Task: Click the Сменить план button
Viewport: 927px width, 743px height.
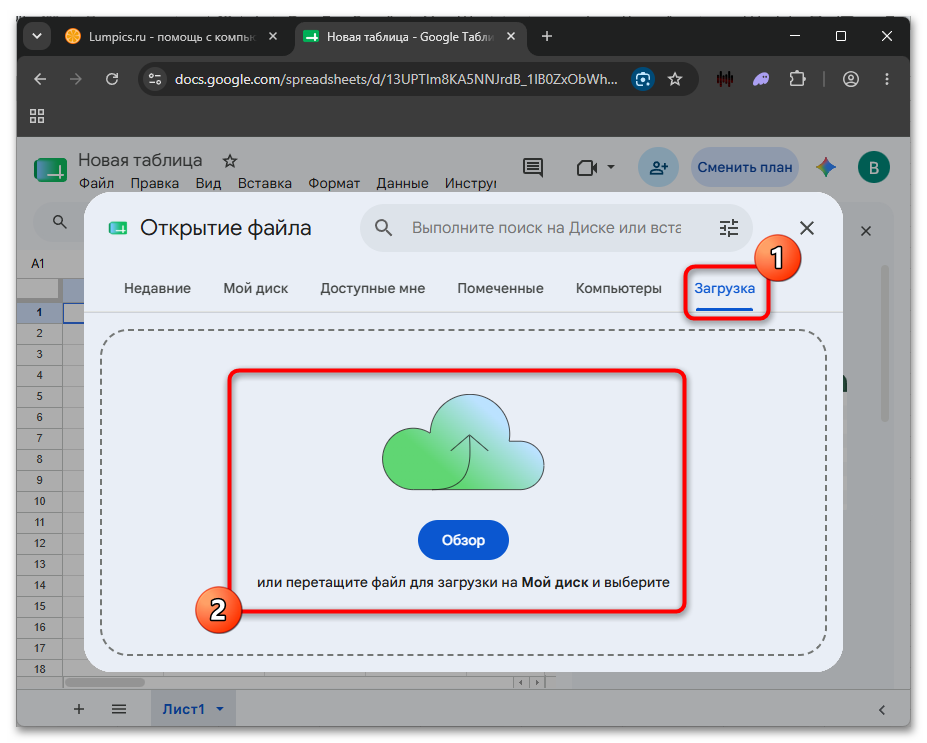Action: pos(745,167)
